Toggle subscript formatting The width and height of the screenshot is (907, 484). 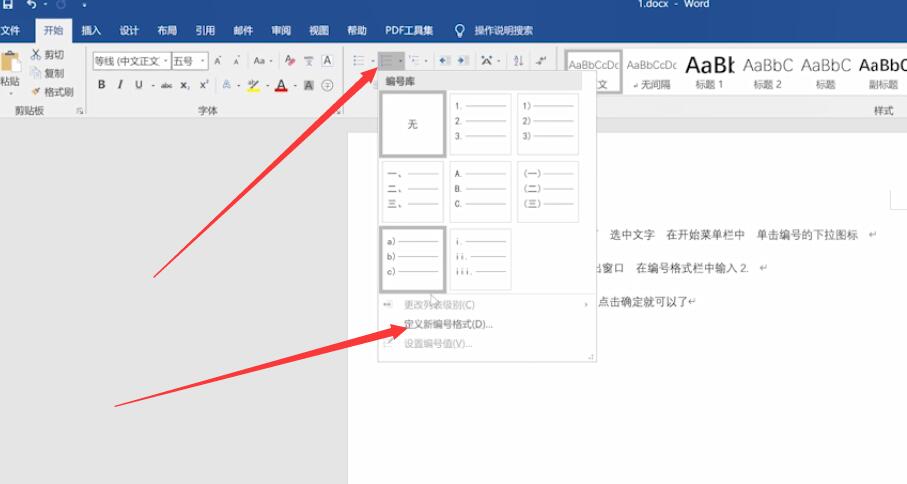[x=185, y=86]
